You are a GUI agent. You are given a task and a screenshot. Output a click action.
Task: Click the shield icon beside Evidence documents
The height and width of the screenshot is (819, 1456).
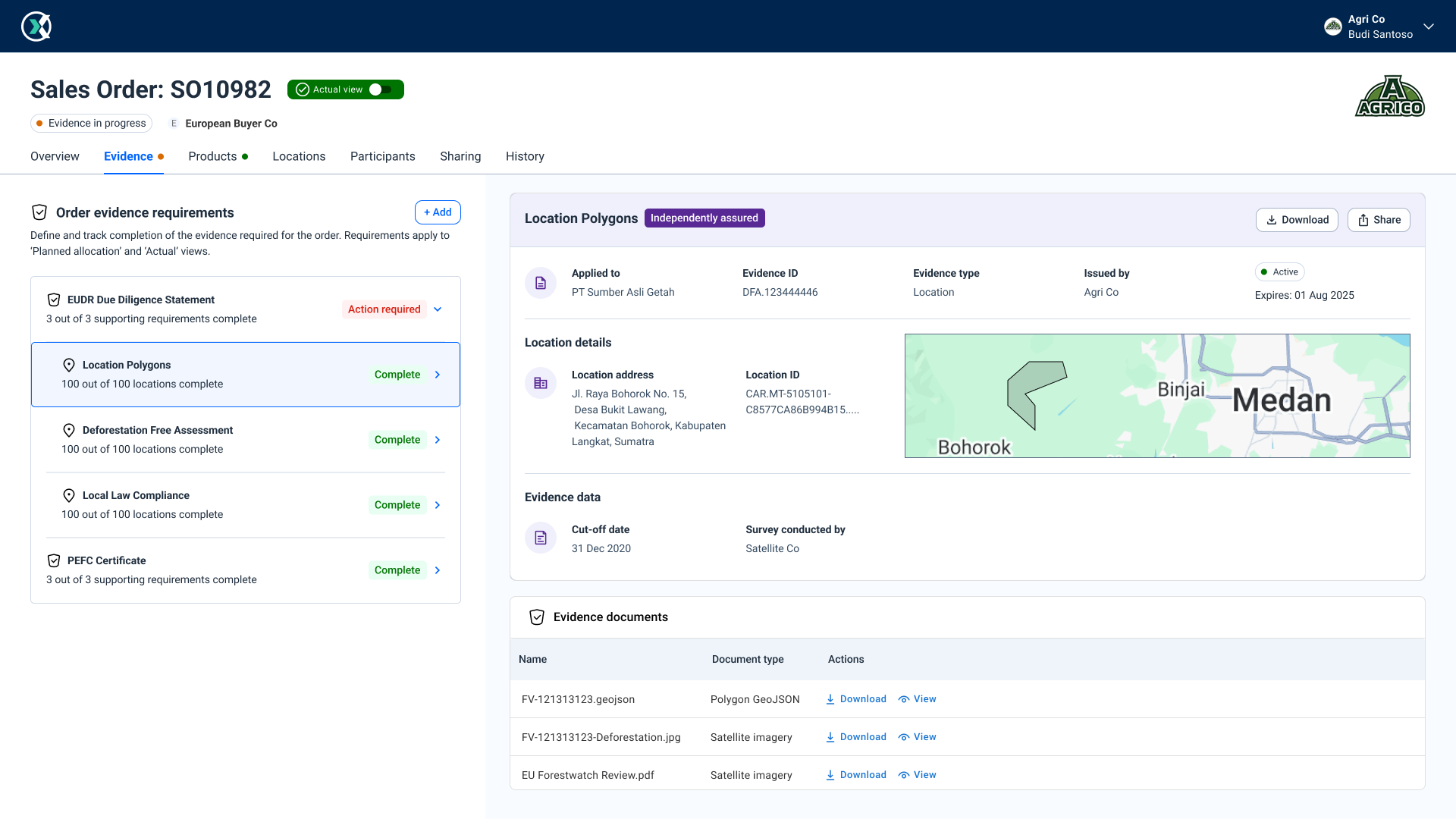pyautogui.click(x=537, y=617)
